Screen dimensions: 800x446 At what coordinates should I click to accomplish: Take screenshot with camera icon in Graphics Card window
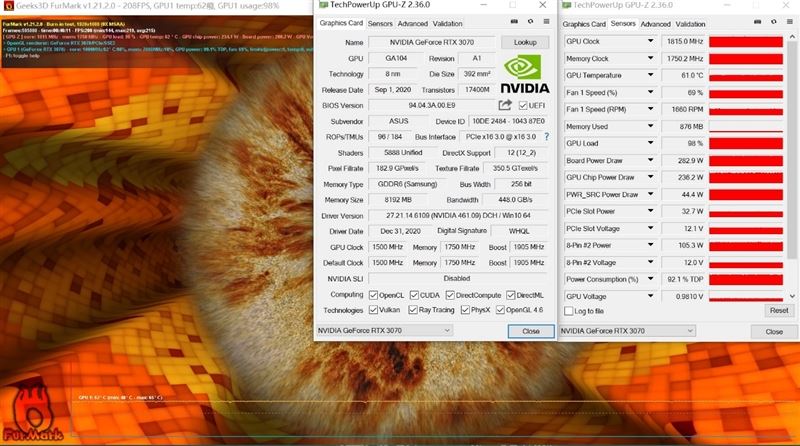(x=514, y=21)
